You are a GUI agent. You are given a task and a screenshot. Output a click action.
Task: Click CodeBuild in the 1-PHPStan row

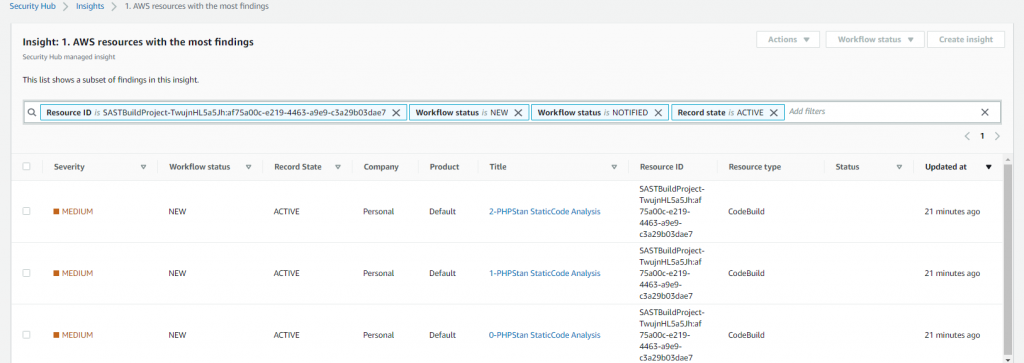click(746, 273)
